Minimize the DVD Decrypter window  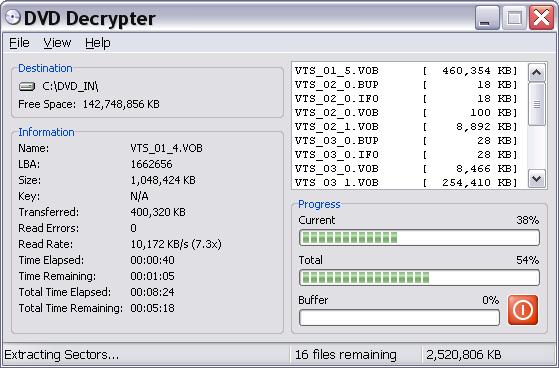click(487, 17)
